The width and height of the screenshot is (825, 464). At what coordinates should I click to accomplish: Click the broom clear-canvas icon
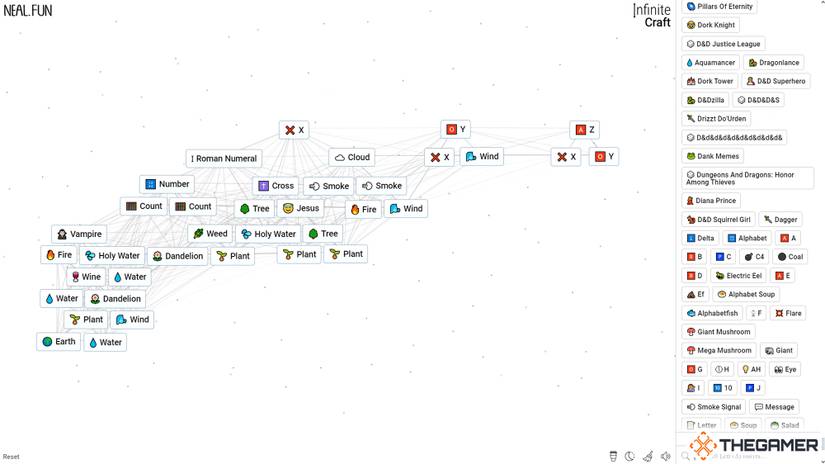pos(648,456)
